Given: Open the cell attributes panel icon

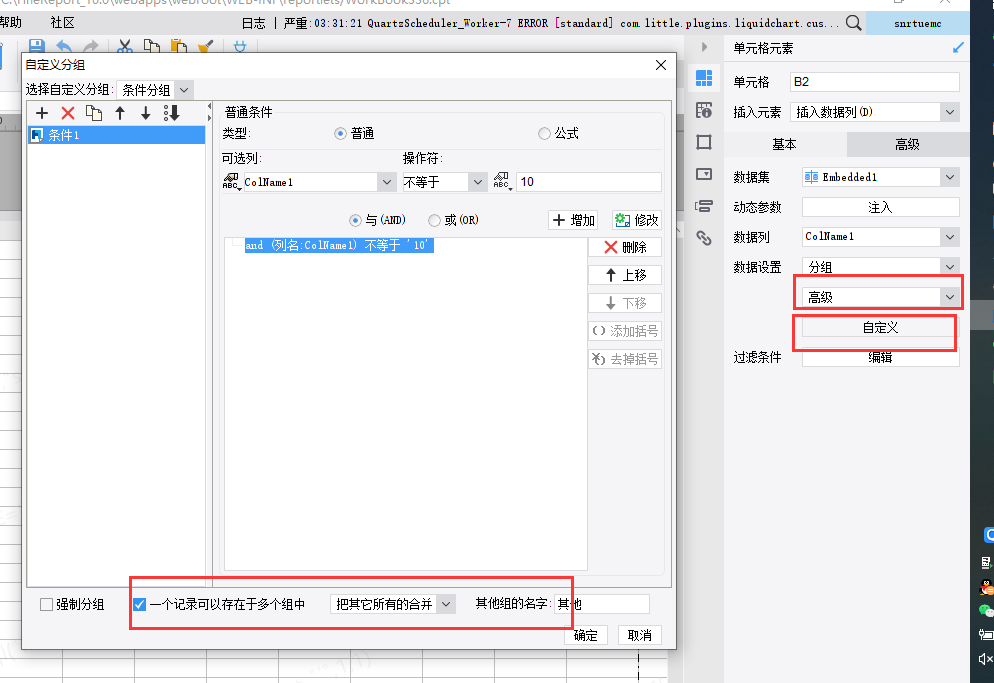Looking at the screenshot, I should [x=704, y=110].
